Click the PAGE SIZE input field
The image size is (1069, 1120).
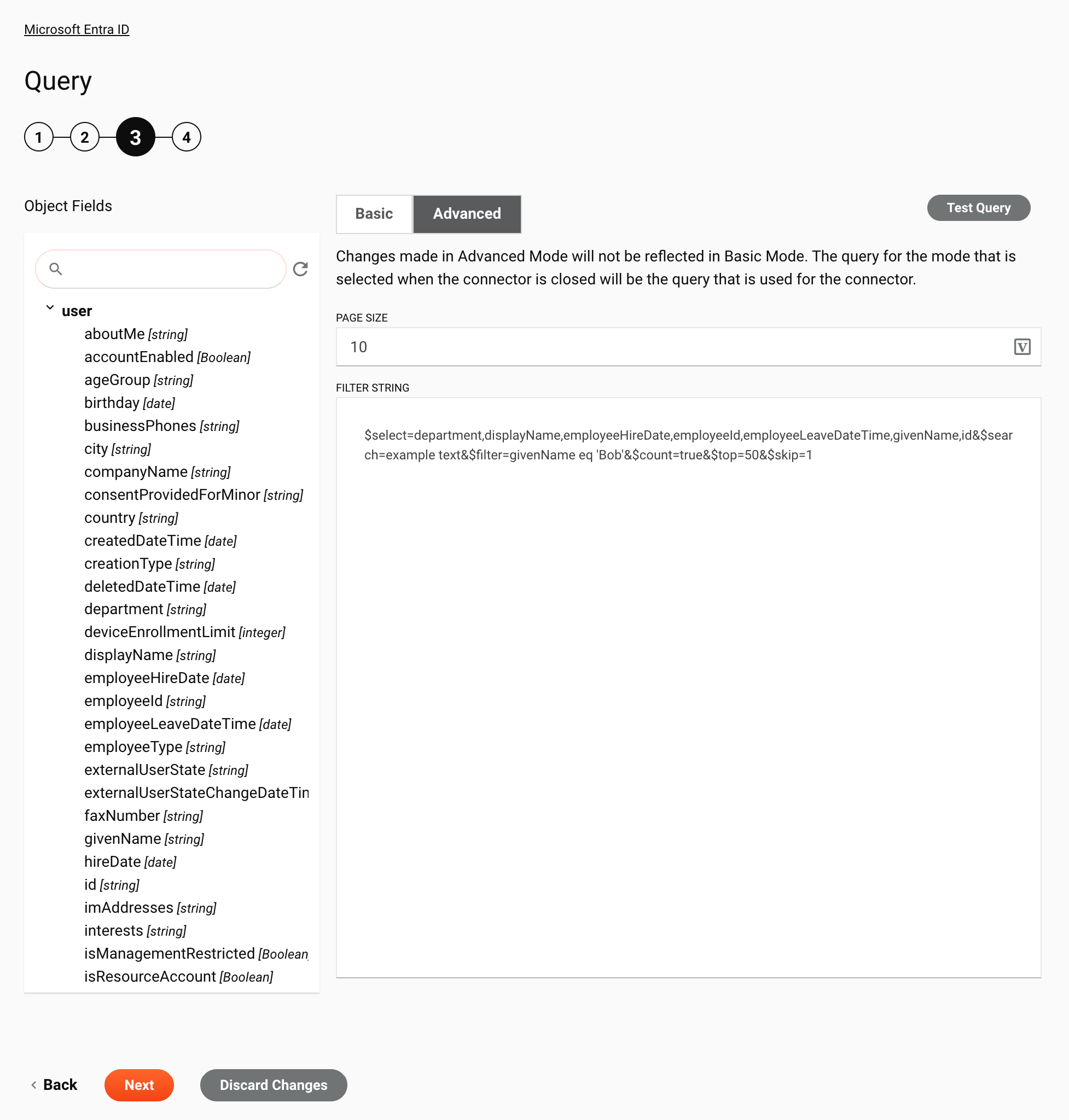point(688,346)
